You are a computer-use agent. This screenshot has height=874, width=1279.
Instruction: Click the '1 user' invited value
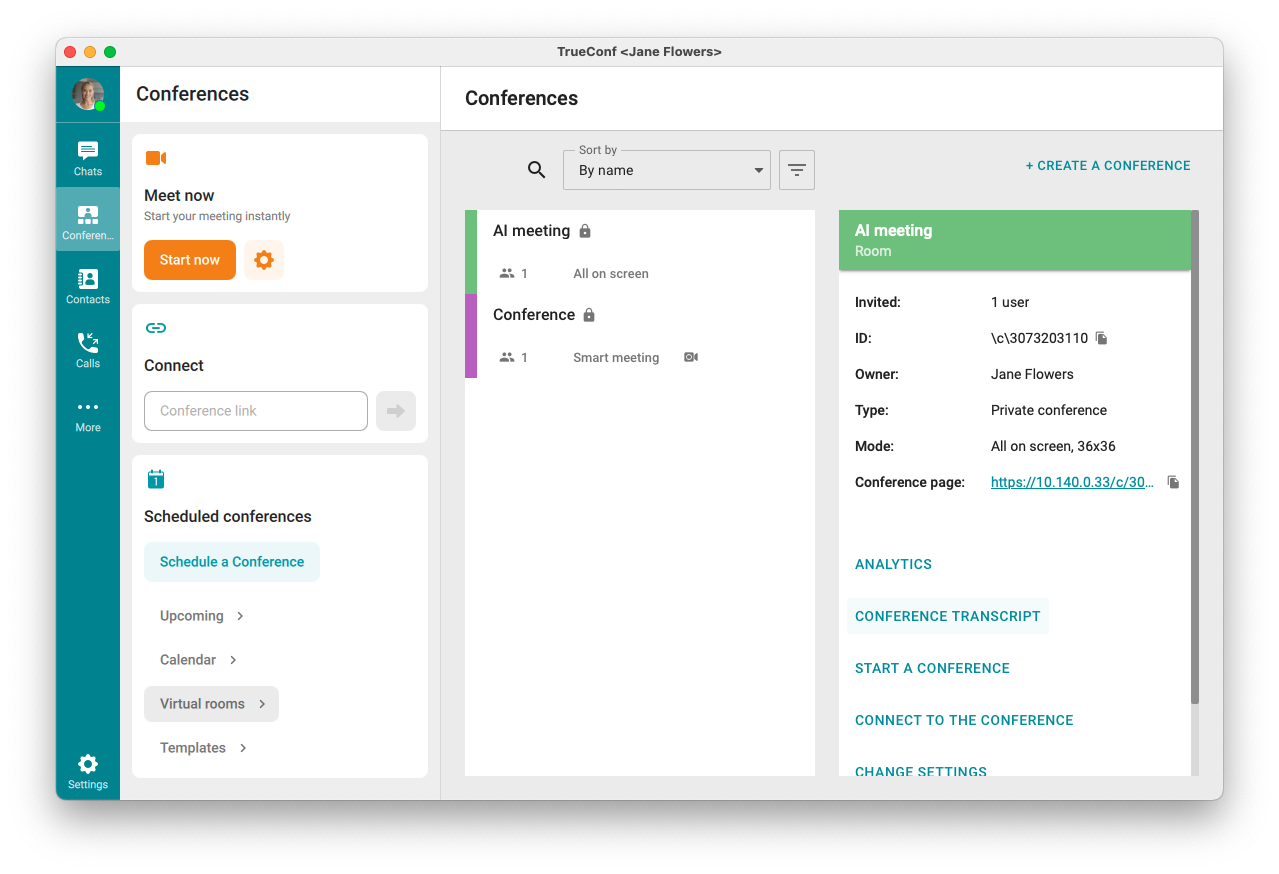[x=1010, y=302]
